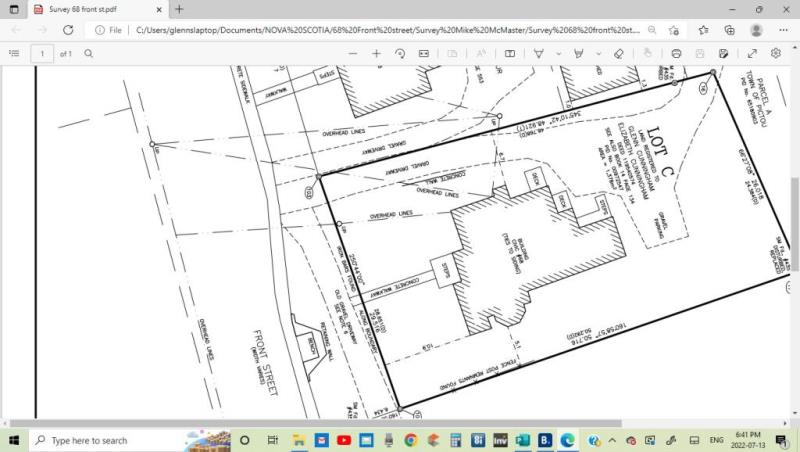
Task: Click the page number input field
Action: 42,53
